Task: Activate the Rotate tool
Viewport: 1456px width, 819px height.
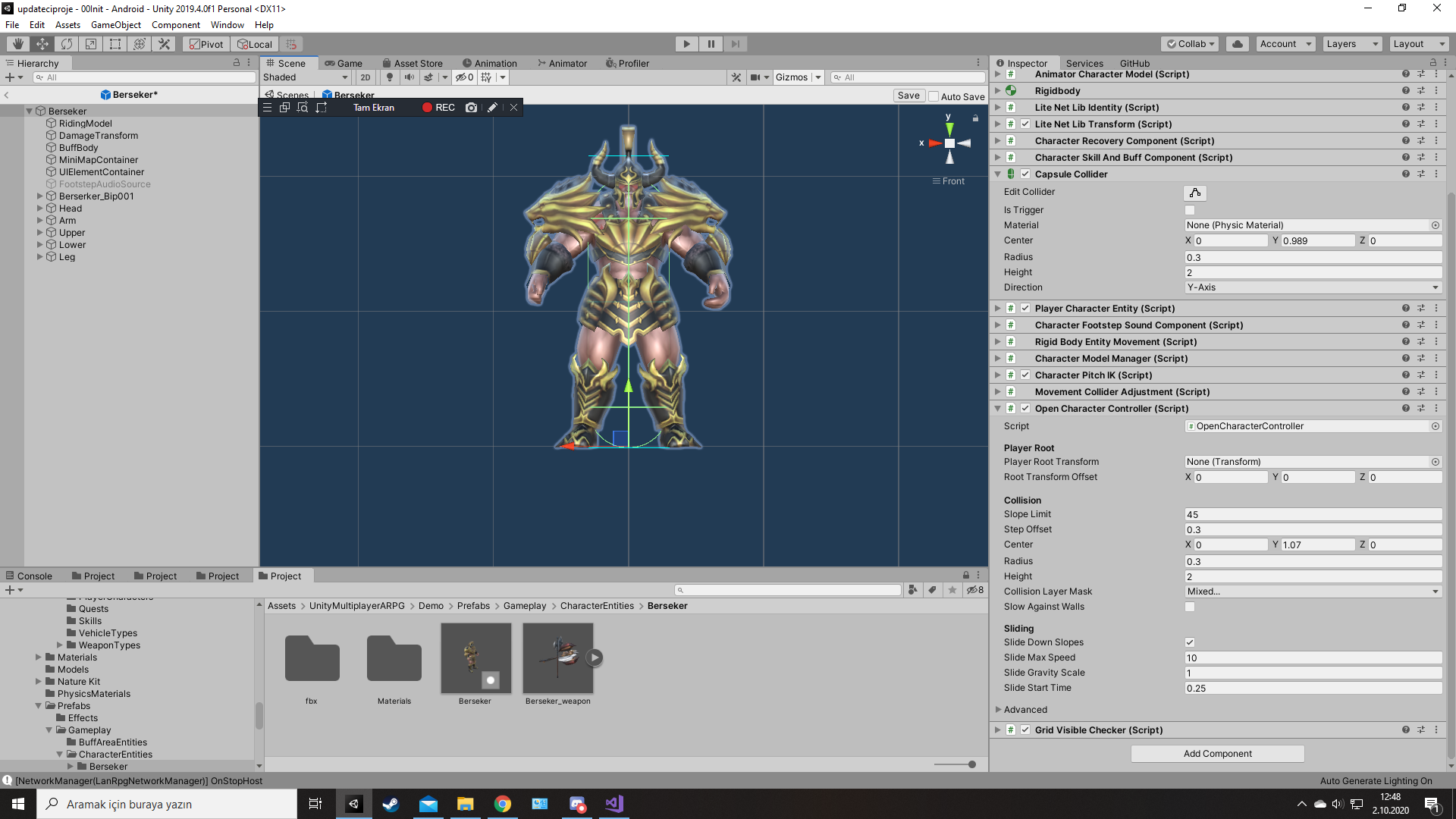Action: (67, 43)
